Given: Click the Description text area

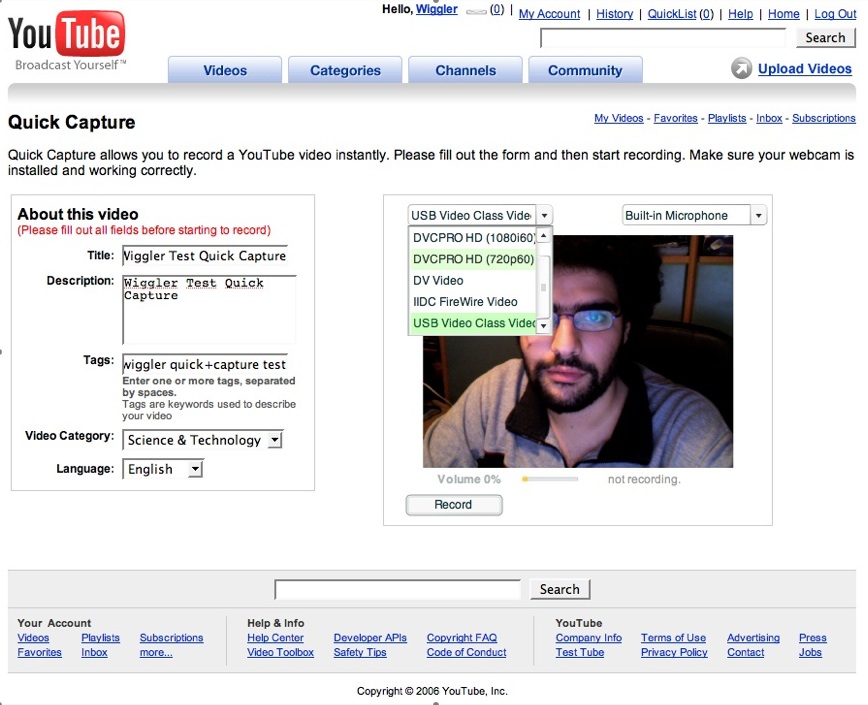Looking at the screenshot, I should click(209, 310).
